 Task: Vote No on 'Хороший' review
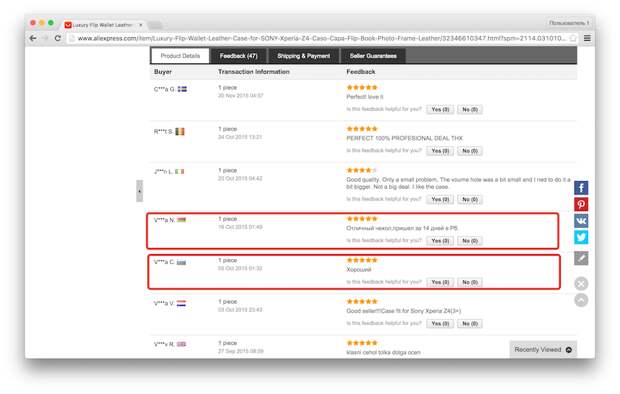(470, 282)
